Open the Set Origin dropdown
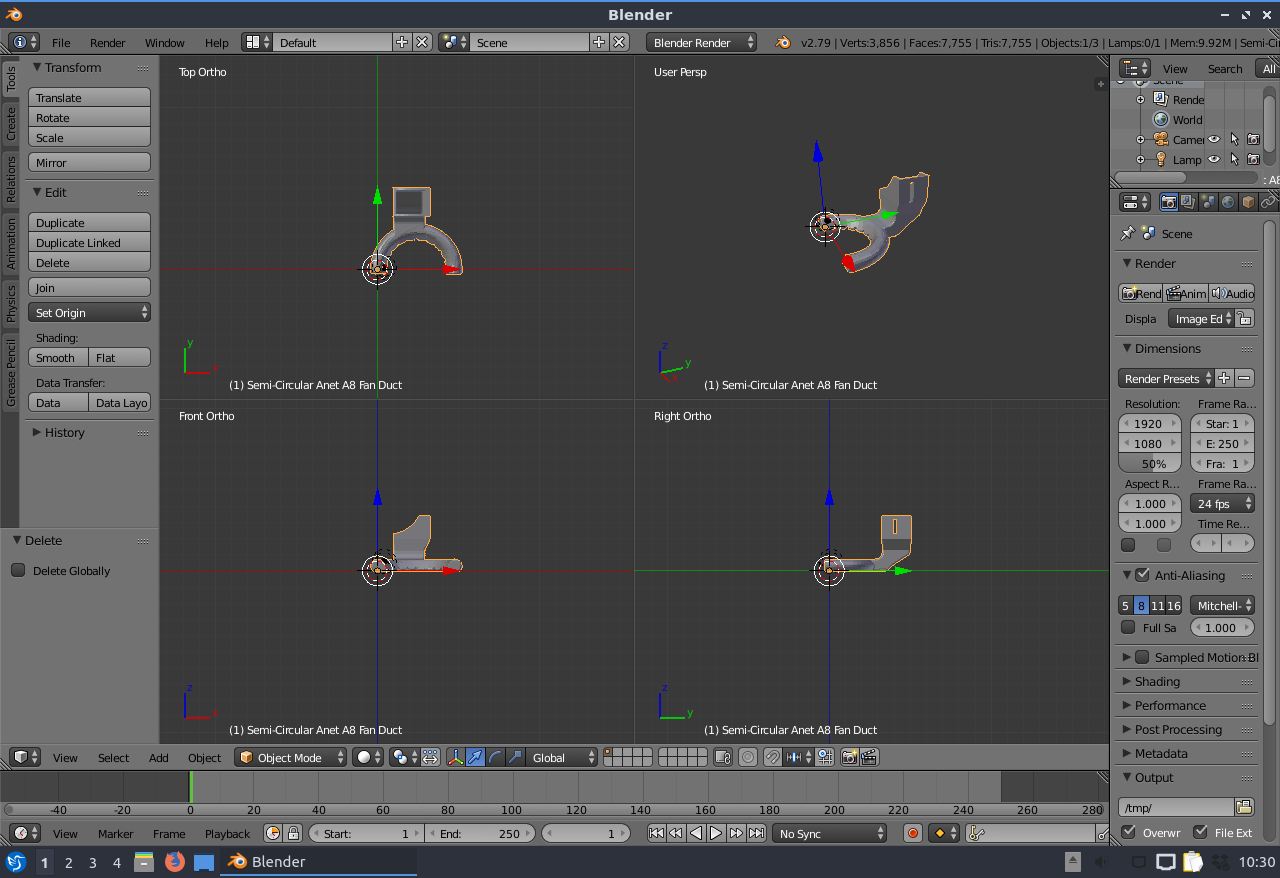The image size is (1280, 878). 90,313
